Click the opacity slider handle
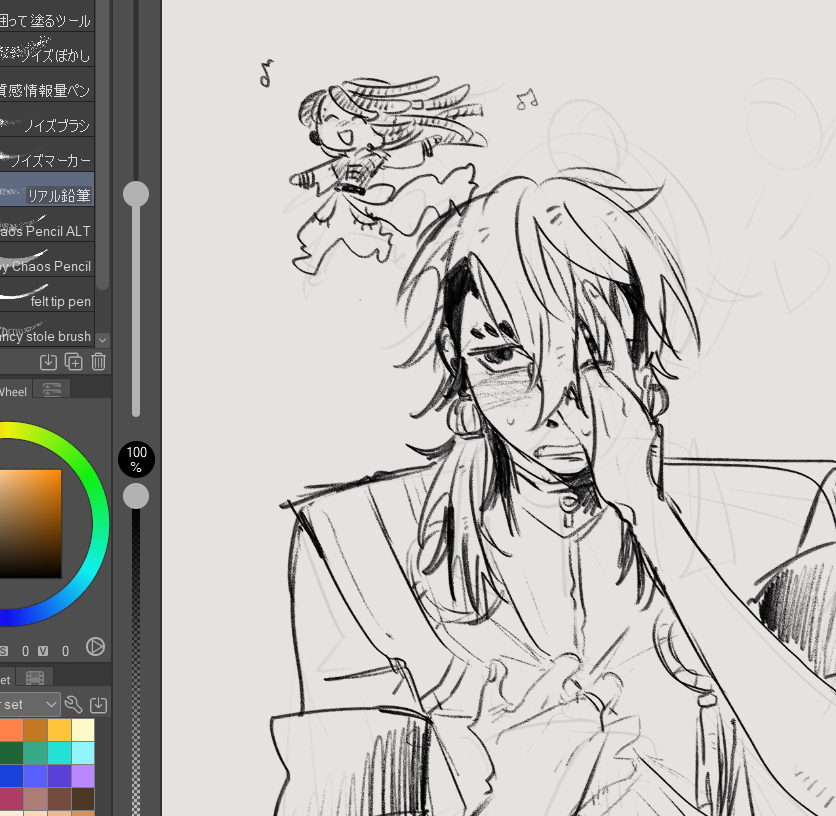Viewport: 836px width, 816px height. pyautogui.click(x=136, y=497)
